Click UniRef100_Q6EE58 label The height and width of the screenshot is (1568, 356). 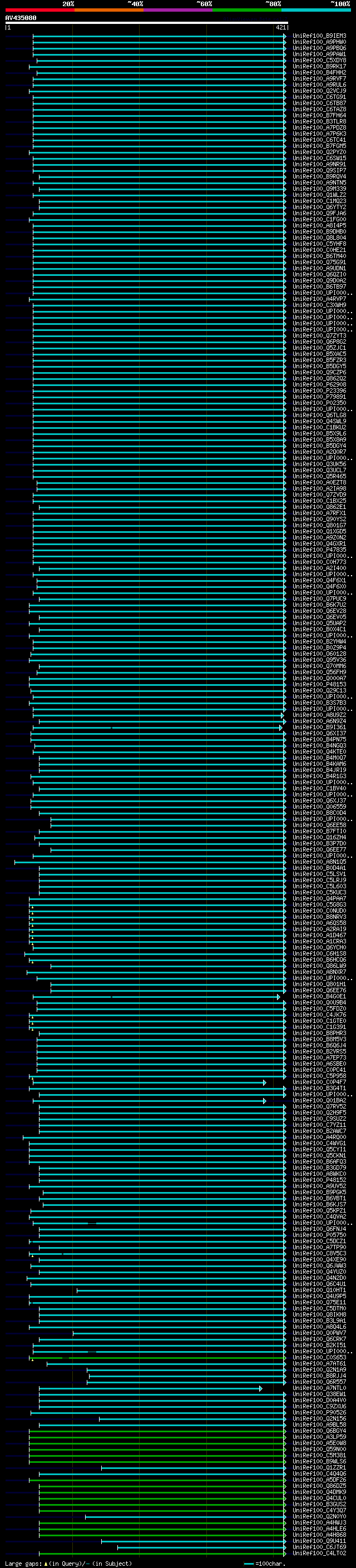point(319,825)
